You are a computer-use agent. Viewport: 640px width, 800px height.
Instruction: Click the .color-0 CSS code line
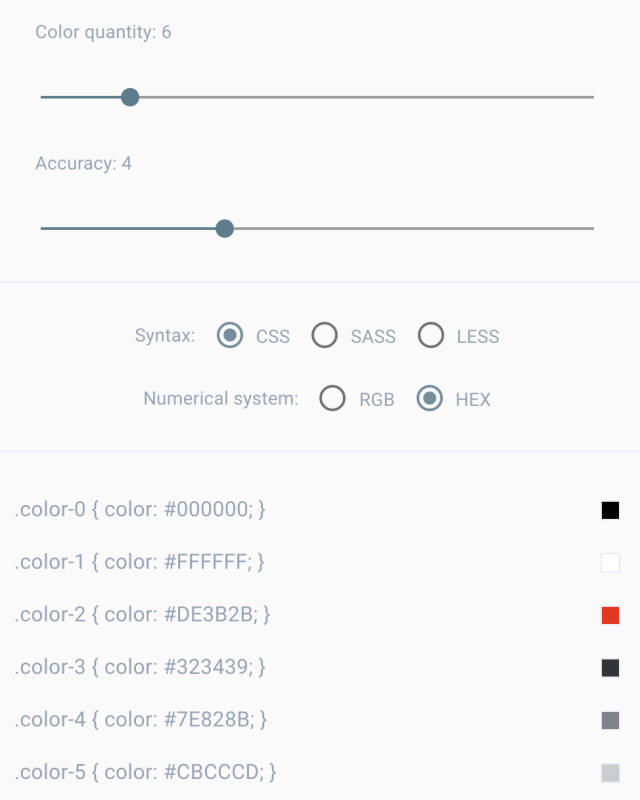[x=140, y=510]
